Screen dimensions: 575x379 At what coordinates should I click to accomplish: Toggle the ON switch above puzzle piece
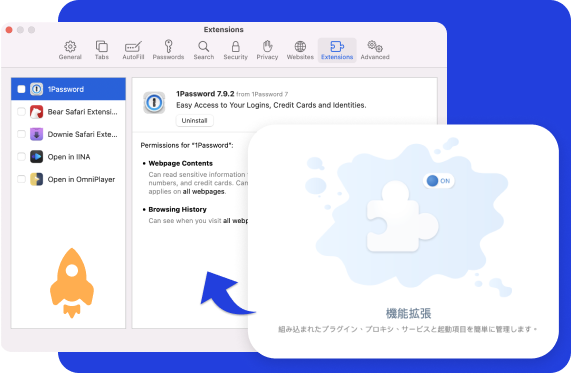[x=439, y=181]
